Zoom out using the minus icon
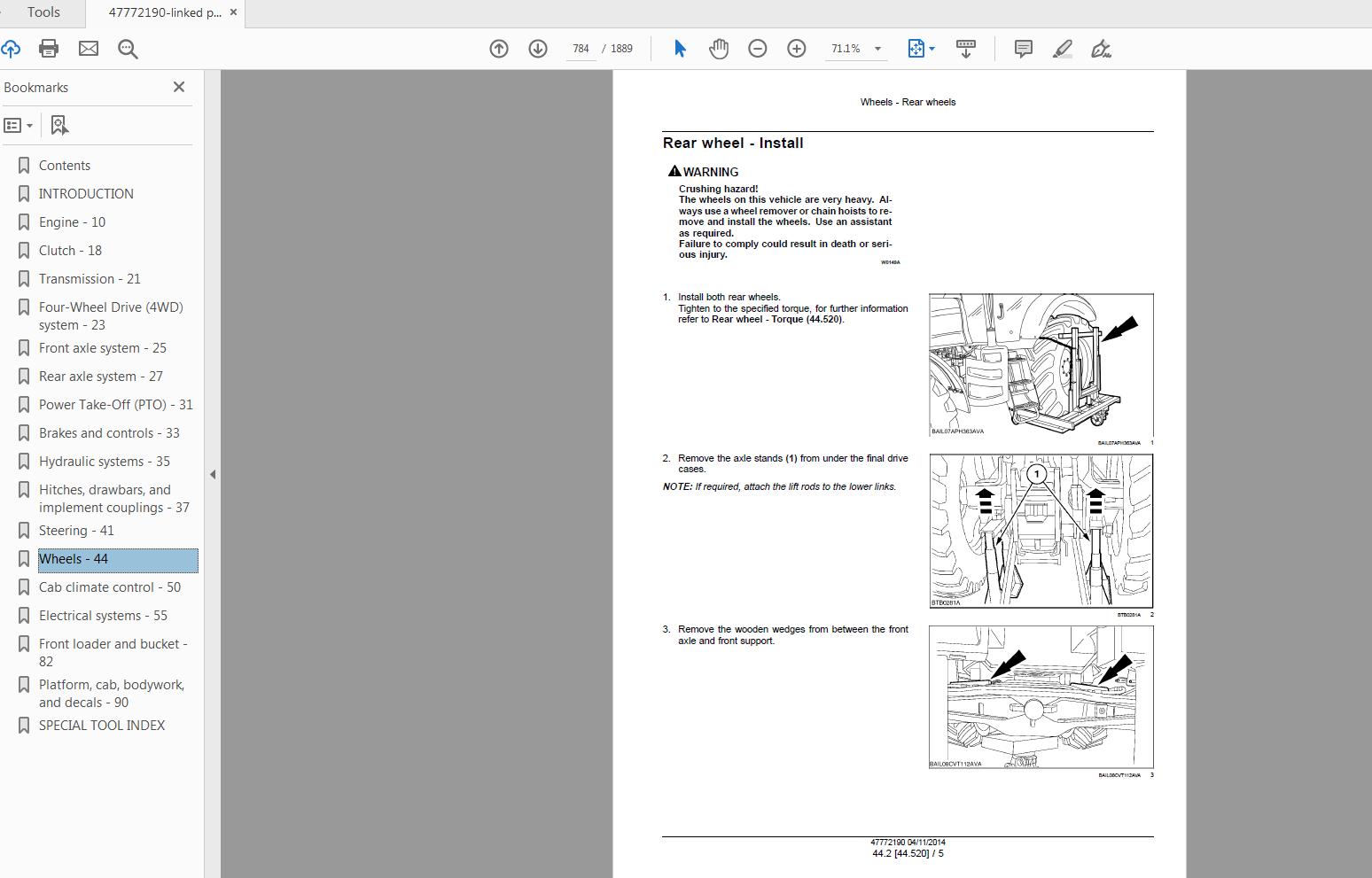Viewport: 1372px width, 878px height. [757, 49]
